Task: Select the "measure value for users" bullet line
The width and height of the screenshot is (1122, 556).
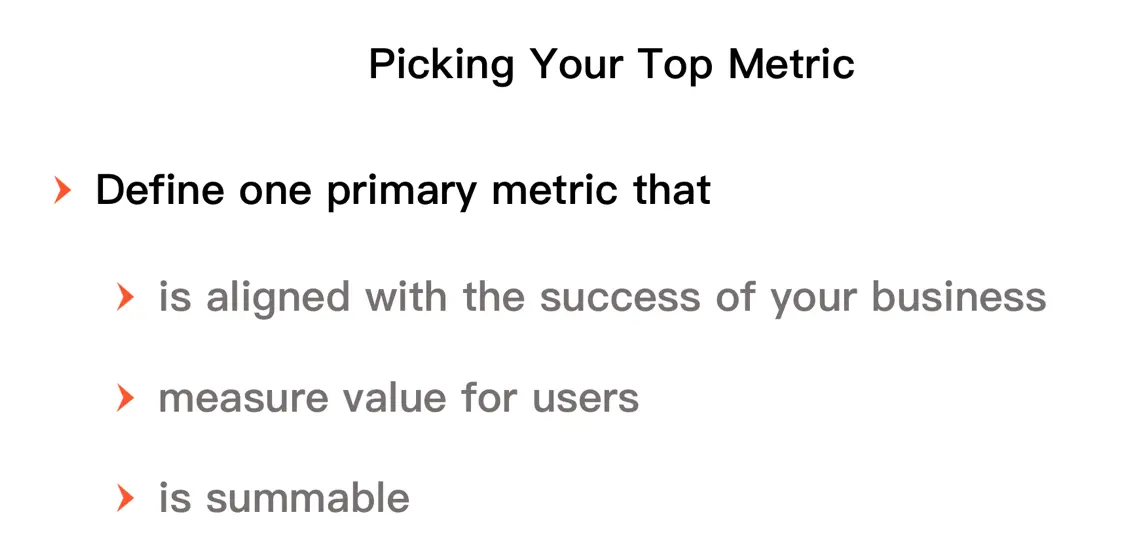Action: [398, 398]
